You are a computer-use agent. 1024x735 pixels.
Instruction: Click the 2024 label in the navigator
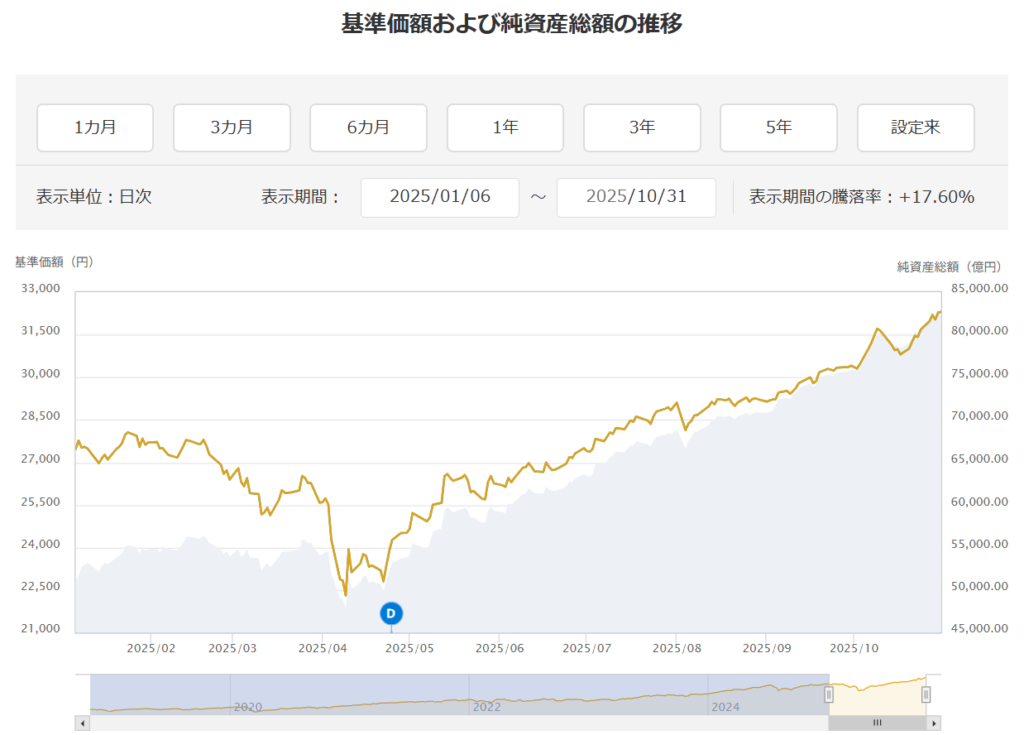click(x=725, y=706)
